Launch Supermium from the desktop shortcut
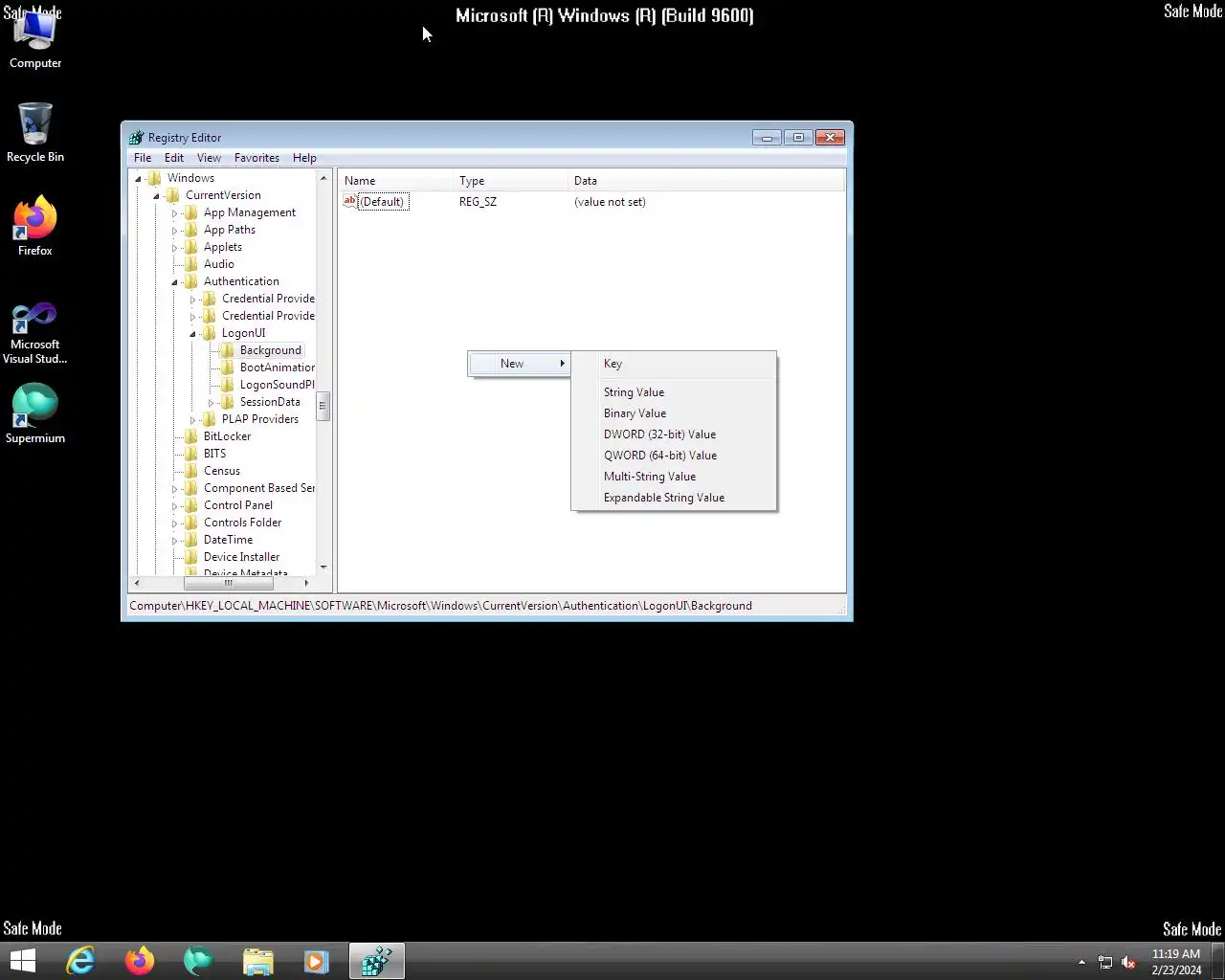 [35, 413]
